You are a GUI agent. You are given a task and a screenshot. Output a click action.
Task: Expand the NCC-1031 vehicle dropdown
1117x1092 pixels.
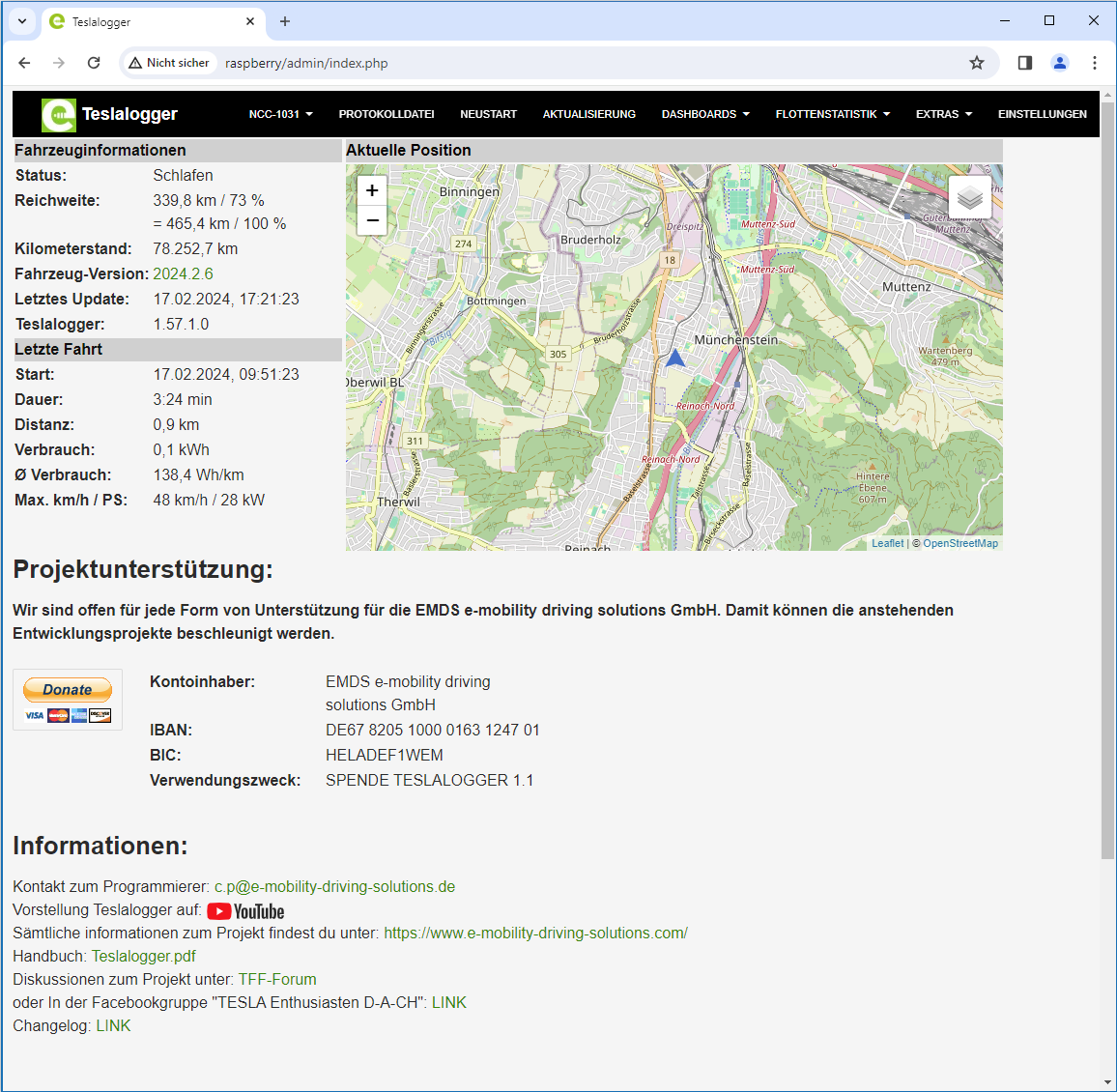tap(280, 114)
